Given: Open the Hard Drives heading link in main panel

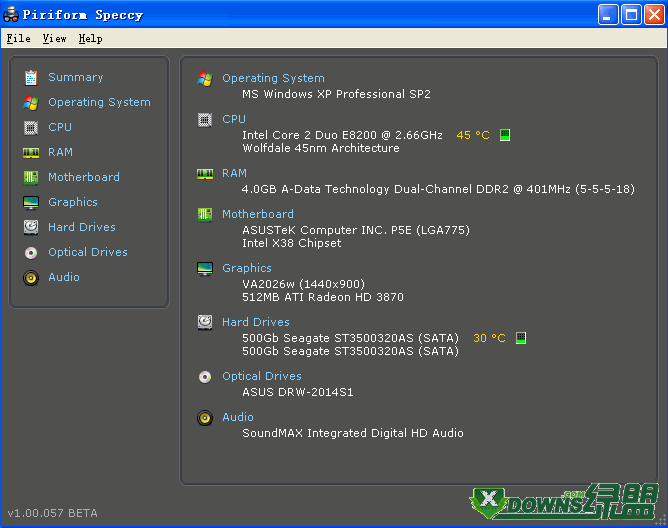Looking at the screenshot, I should [x=256, y=322].
